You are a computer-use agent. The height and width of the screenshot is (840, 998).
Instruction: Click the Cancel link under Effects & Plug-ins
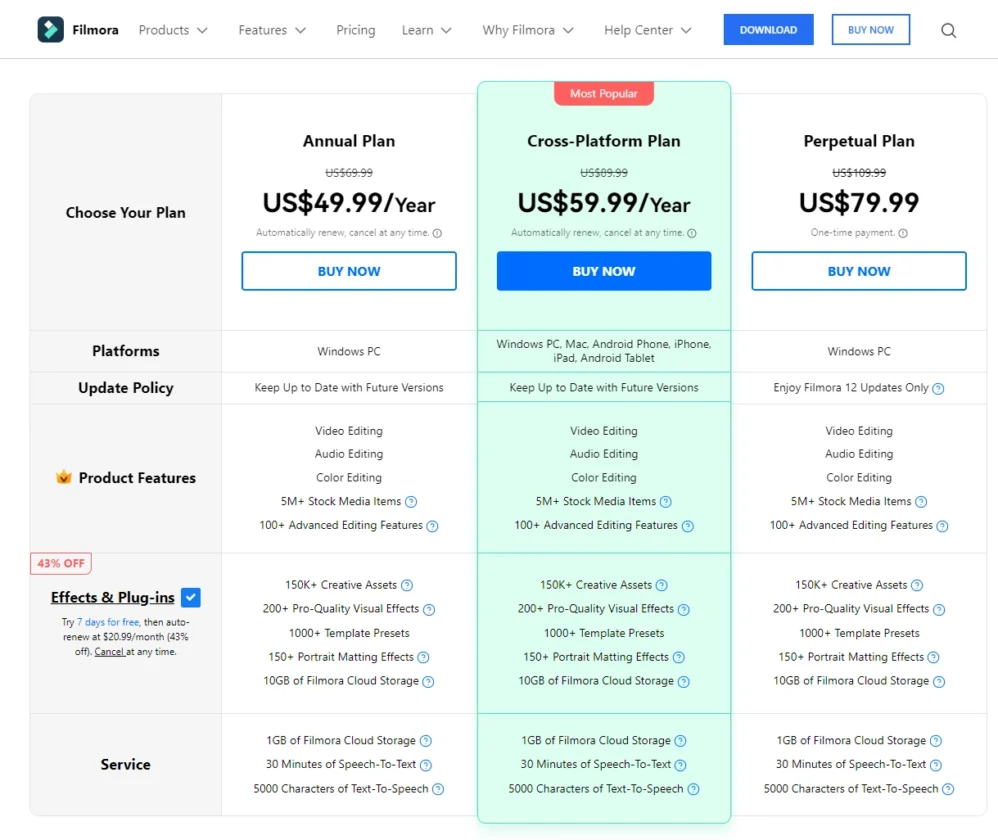coord(109,652)
